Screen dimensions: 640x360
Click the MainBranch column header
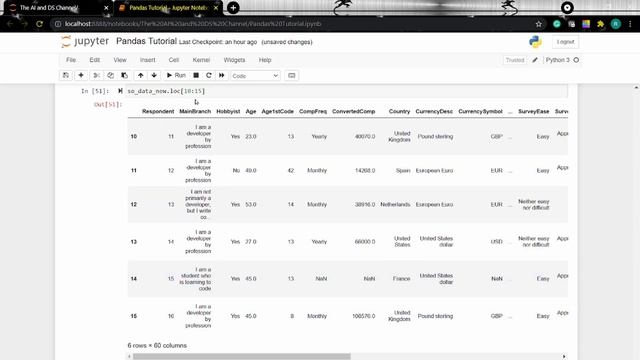tap(195, 111)
